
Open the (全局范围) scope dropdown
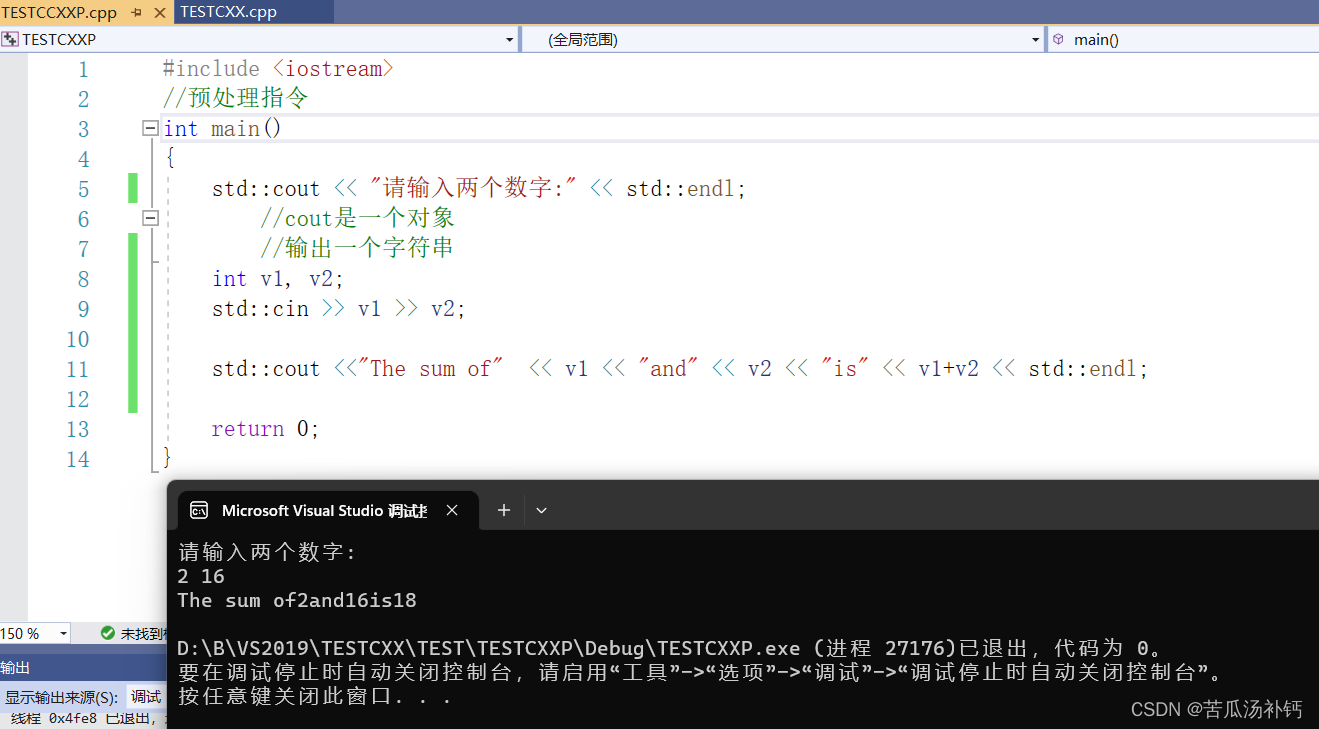tap(1037, 39)
